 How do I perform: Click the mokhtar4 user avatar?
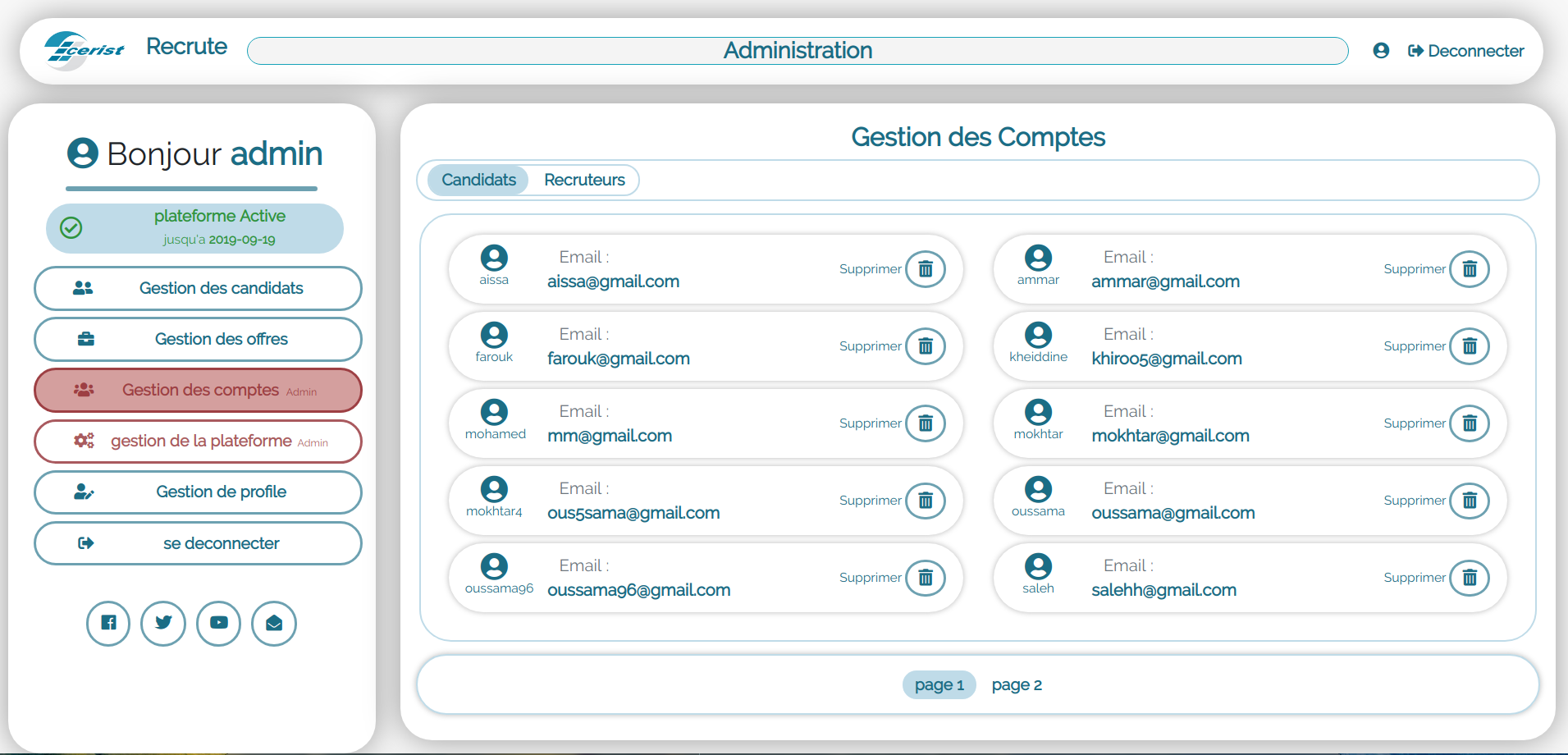pyautogui.click(x=494, y=489)
